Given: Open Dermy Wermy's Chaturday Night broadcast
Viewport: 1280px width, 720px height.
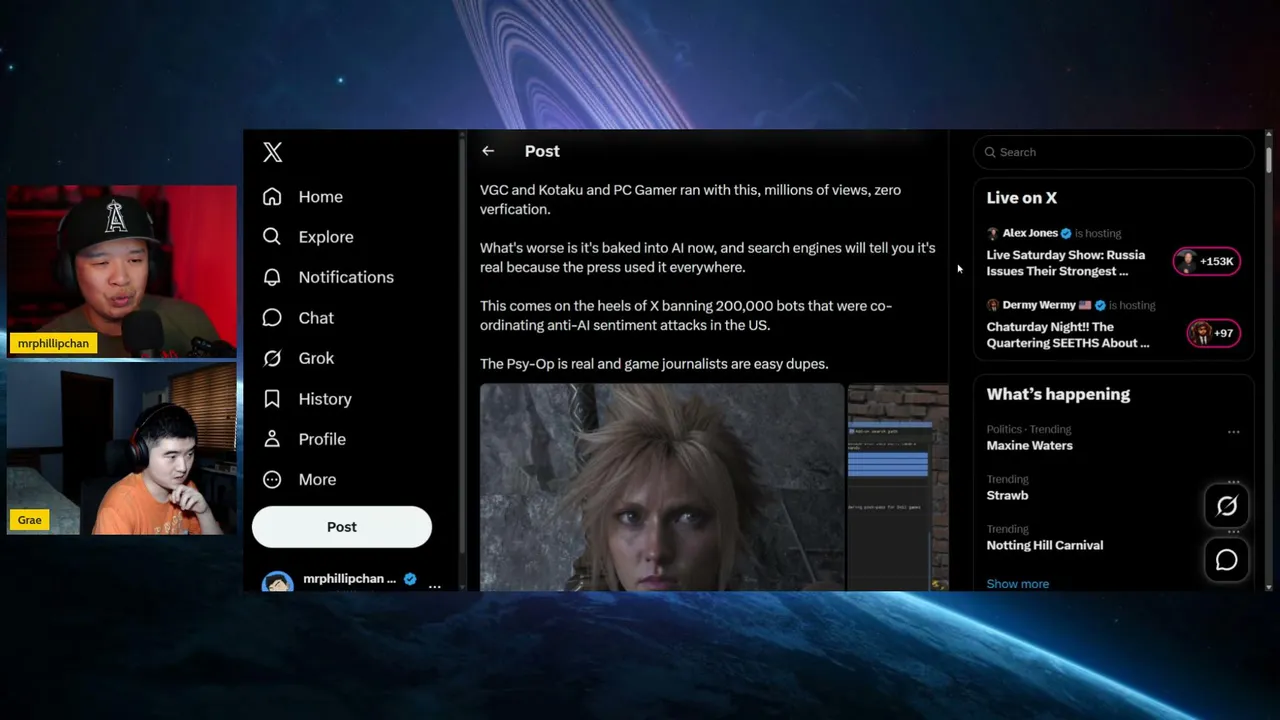Looking at the screenshot, I should pyautogui.click(x=1068, y=335).
